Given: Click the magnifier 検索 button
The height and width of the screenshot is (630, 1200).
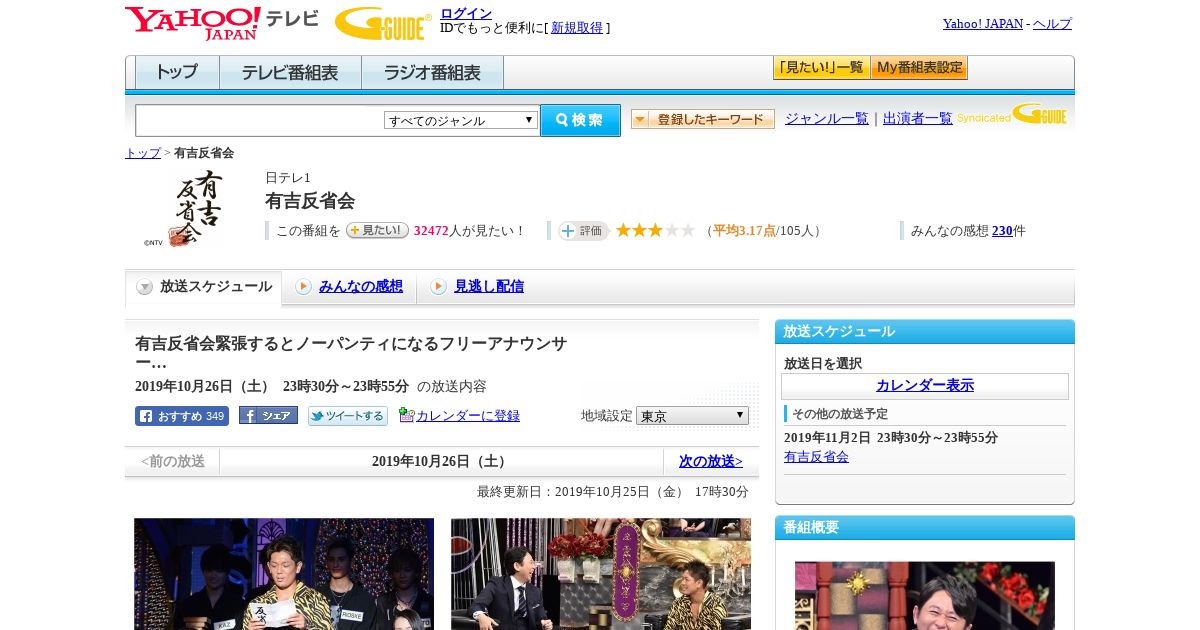Looking at the screenshot, I should click(580, 120).
